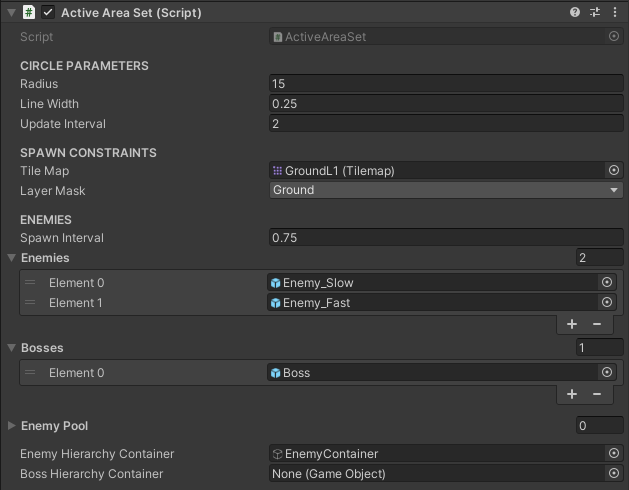Click Element 0 label in Bosses list

point(77,373)
